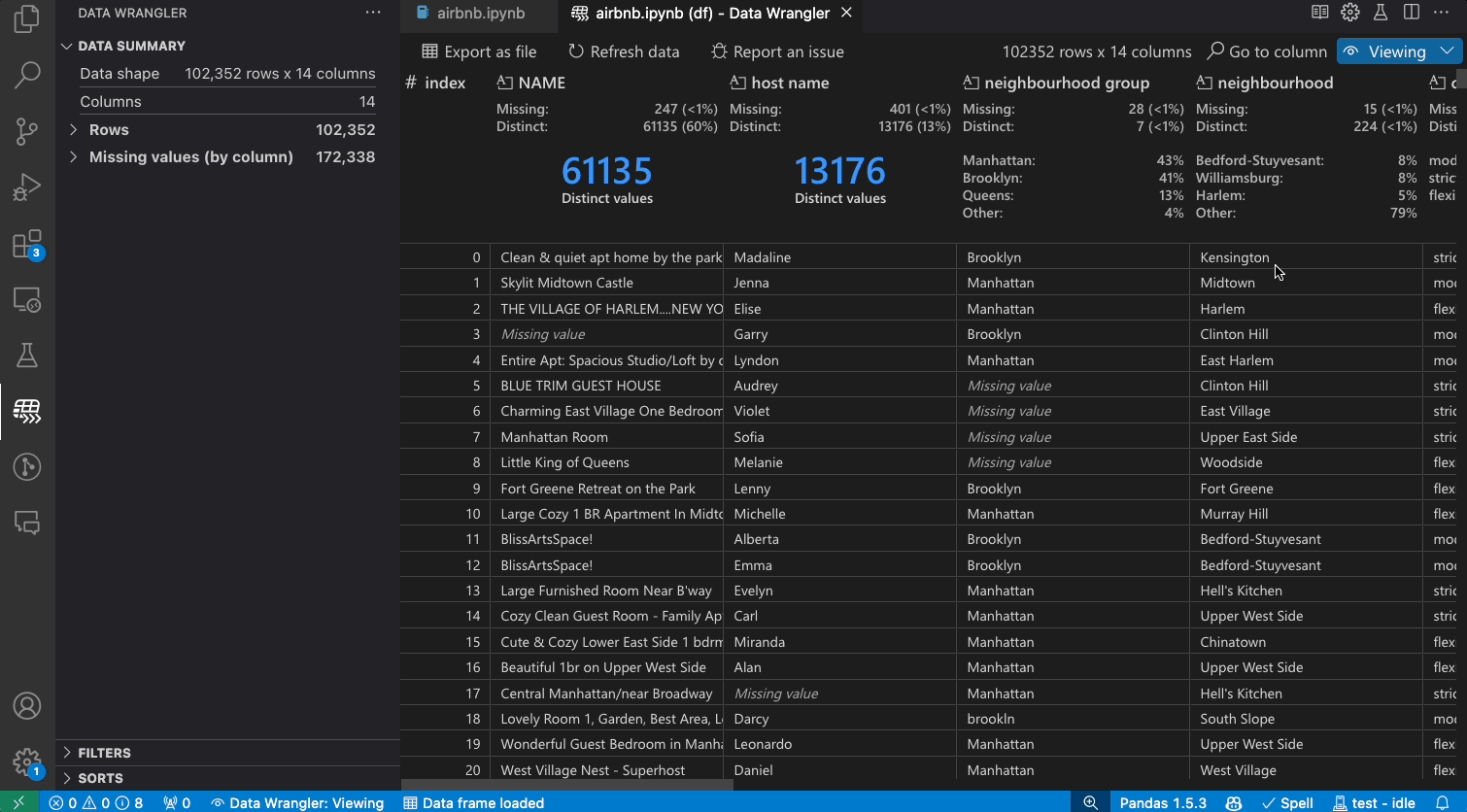Viewport: 1467px width, 812px height.
Task: Click the Viewing mode toggle button
Action: coord(1384,51)
